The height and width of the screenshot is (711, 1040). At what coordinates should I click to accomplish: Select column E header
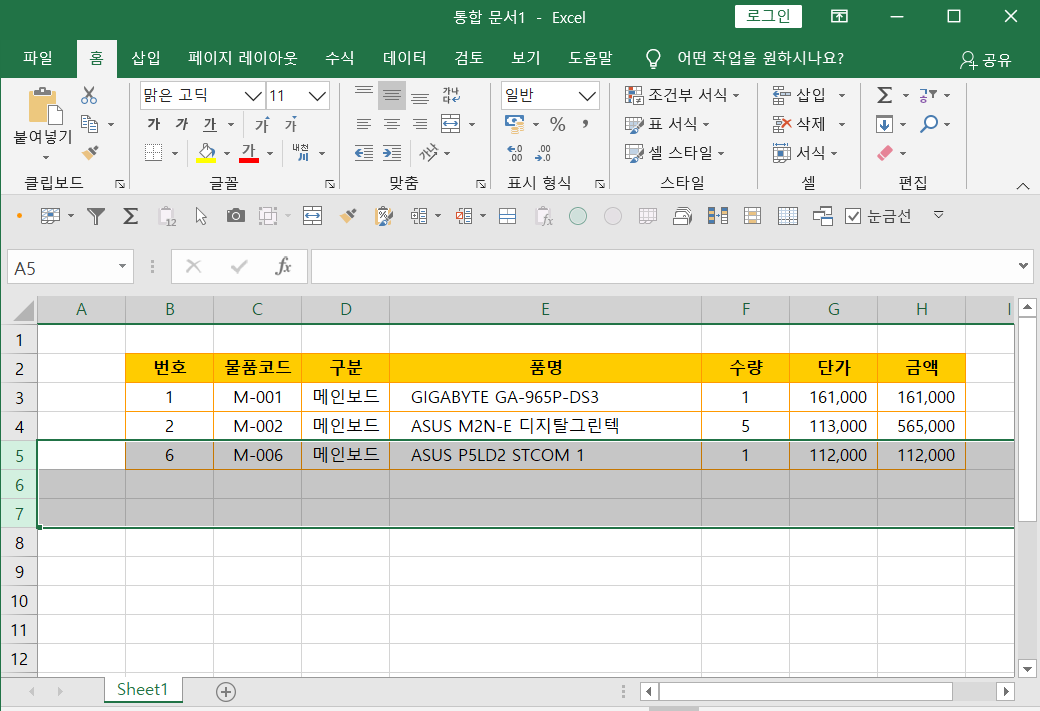(x=545, y=309)
